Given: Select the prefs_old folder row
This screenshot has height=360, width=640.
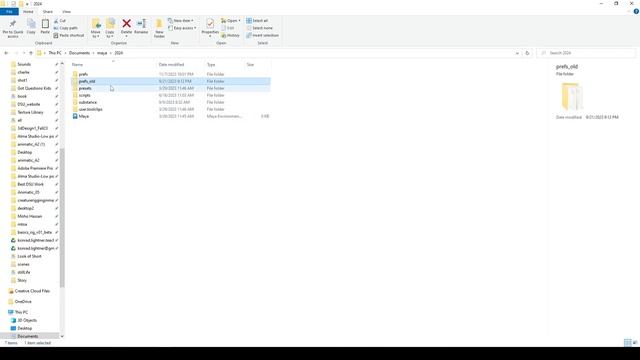Looking at the screenshot, I should tap(171, 81).
